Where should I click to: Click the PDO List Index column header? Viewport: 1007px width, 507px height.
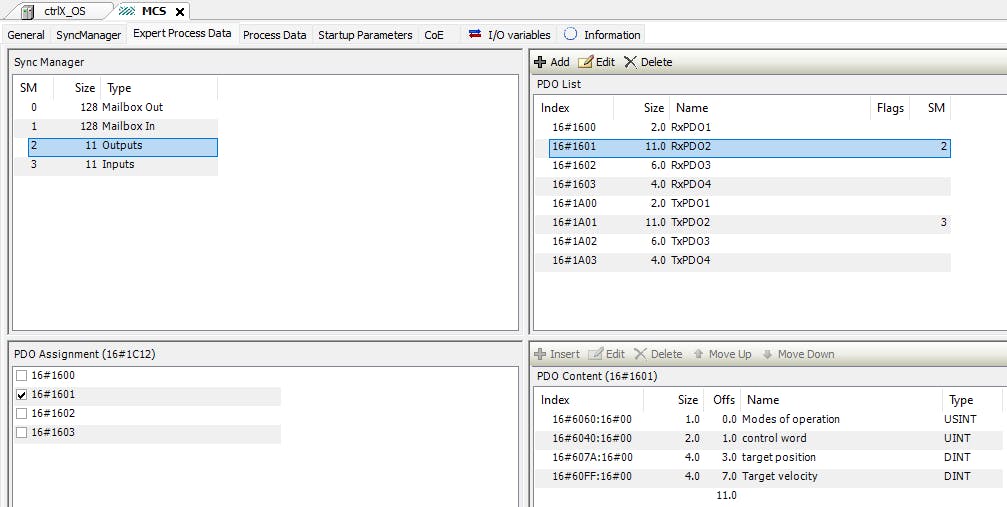[x=574, y=108]
